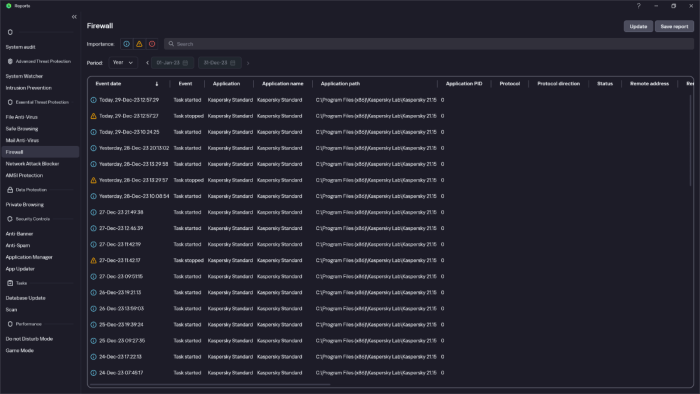Screen dimensions: 700x394
Task: Sort by Application PID column header
Action: coord(464,84)
